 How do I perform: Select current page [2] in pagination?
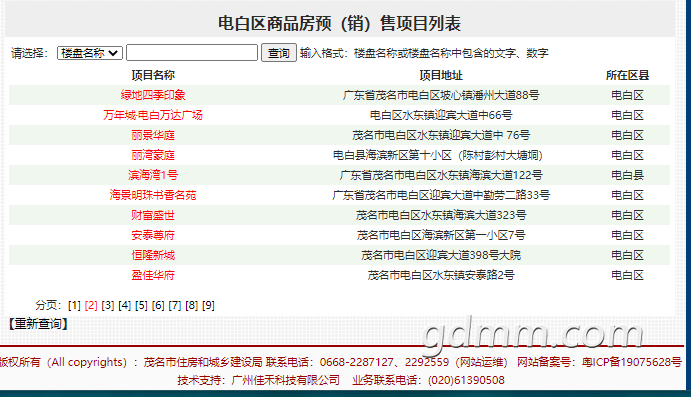click(91, 305)
